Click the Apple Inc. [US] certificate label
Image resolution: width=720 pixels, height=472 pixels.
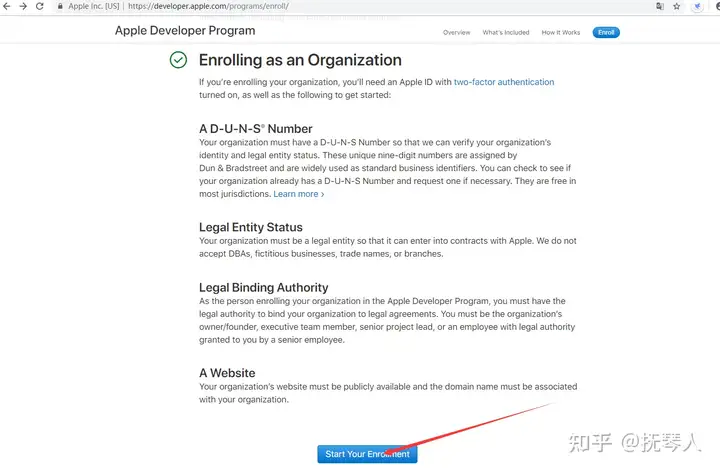[x=94, y=6]
